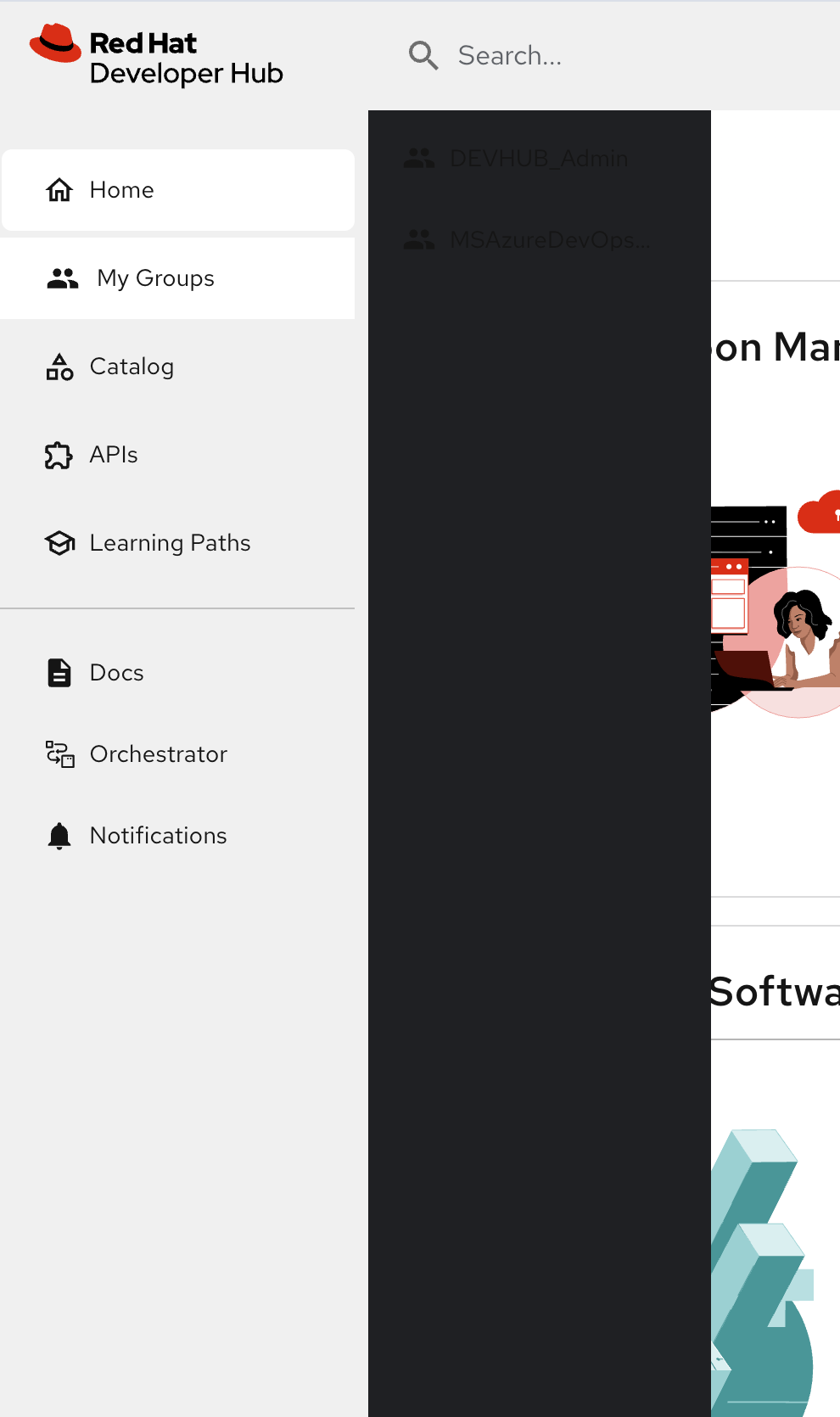Screen dimensions: 840x1417
Task: Click the Orchestrator workflow icon
Action: (59, 754)
